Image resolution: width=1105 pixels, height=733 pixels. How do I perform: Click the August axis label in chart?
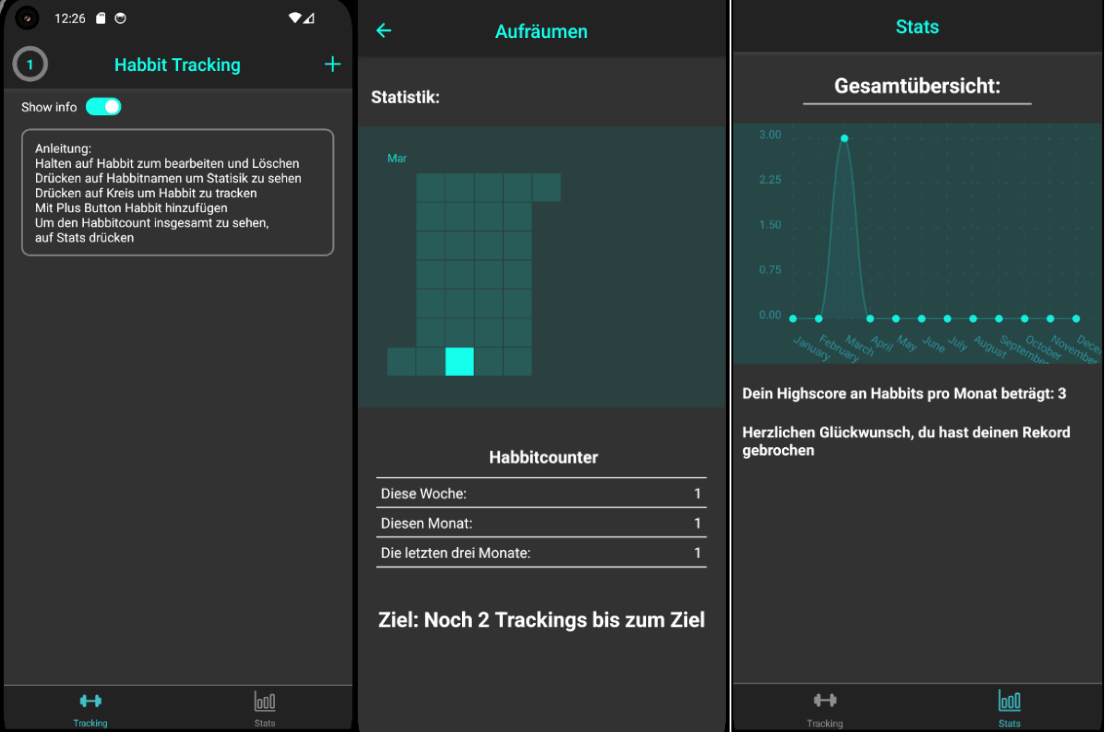990,346
